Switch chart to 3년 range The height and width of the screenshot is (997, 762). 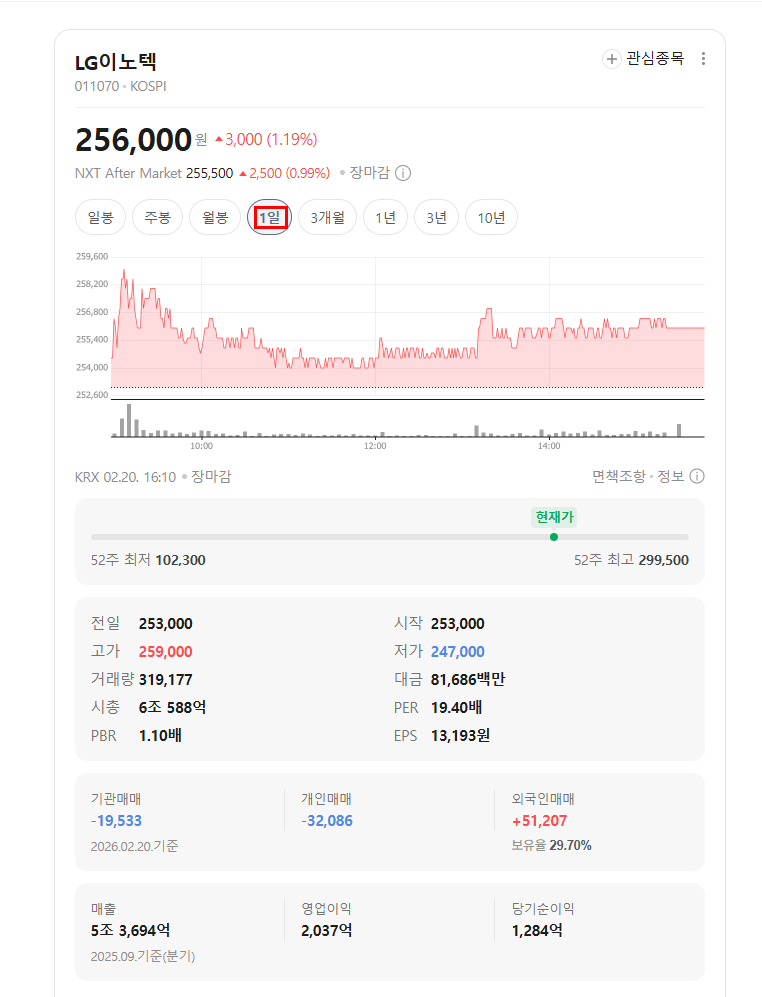(x=436, y=217)
